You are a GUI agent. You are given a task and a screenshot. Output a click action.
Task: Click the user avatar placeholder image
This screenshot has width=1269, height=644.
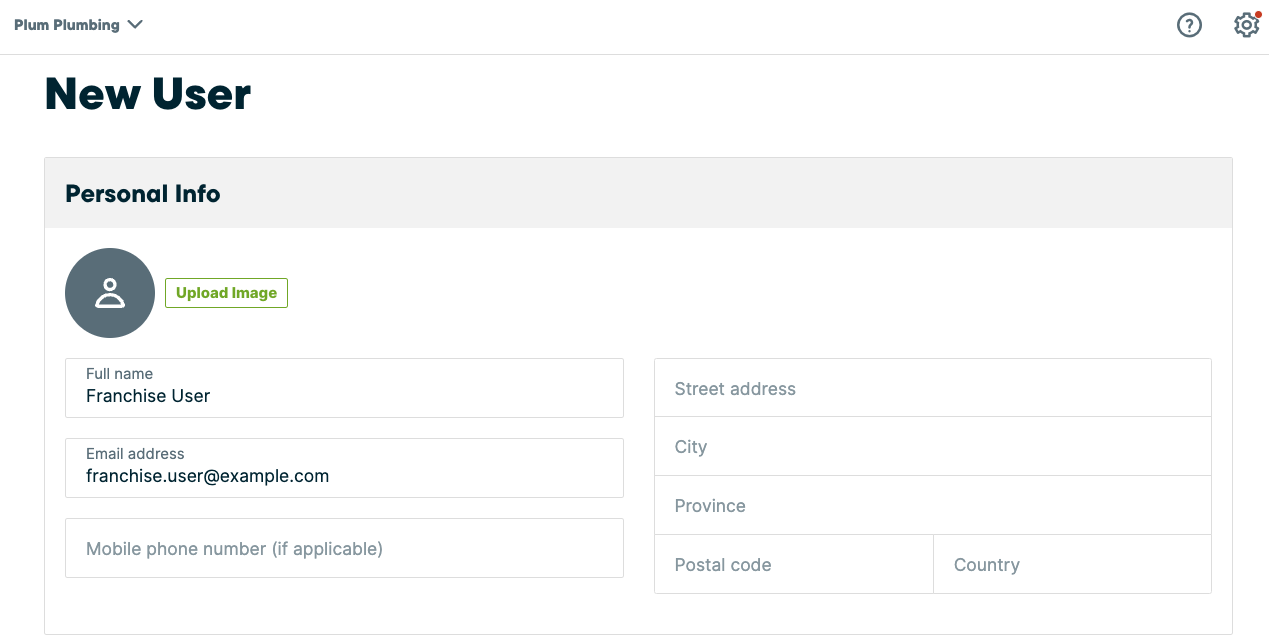[110, 293]
